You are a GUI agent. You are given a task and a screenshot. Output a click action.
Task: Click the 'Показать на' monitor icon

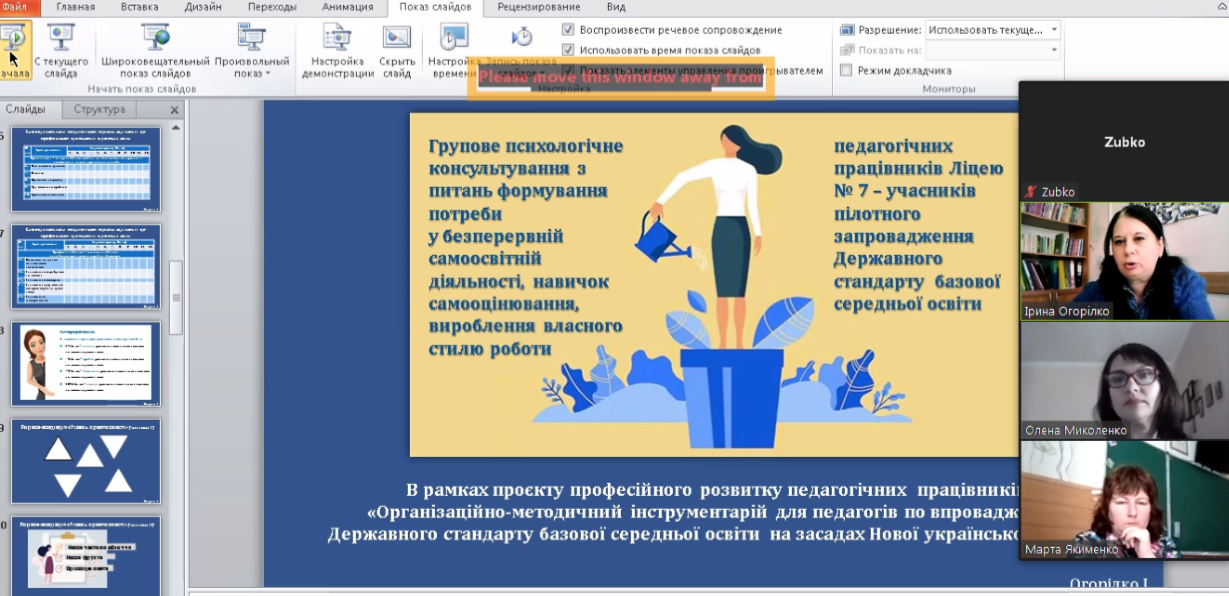tap(847, 50)
